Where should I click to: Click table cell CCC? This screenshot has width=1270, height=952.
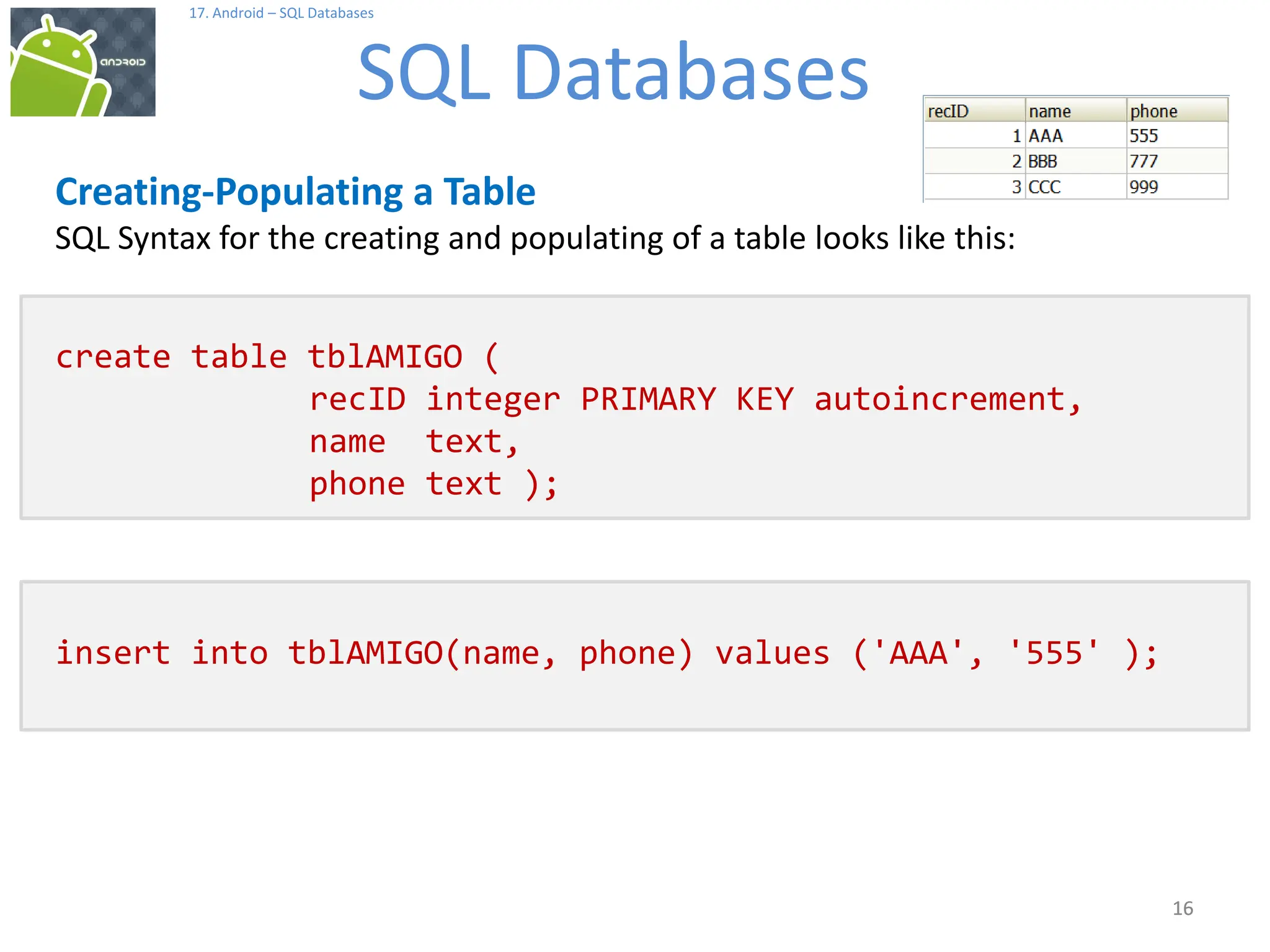pyautogui.click(x=1075, y=187)
